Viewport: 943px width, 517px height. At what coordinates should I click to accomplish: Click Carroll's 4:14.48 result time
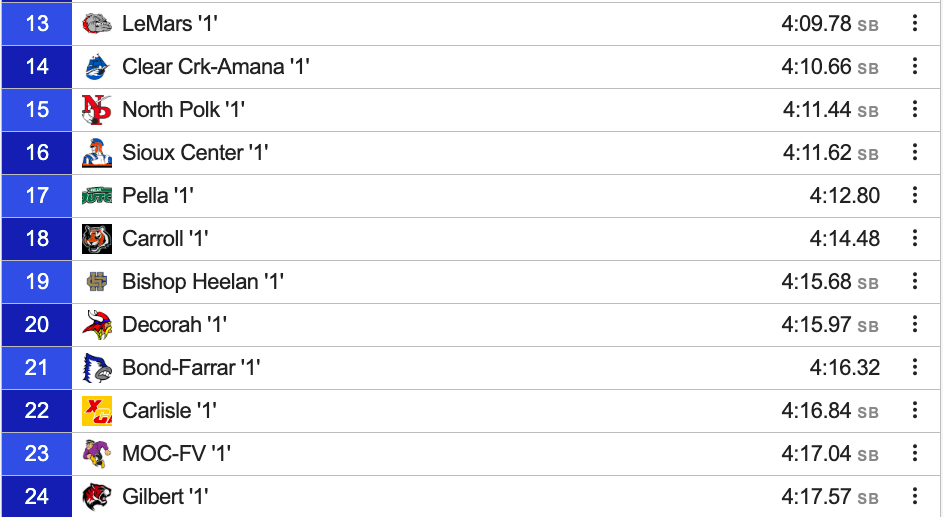pyautogui.click(x=844, y=239)
